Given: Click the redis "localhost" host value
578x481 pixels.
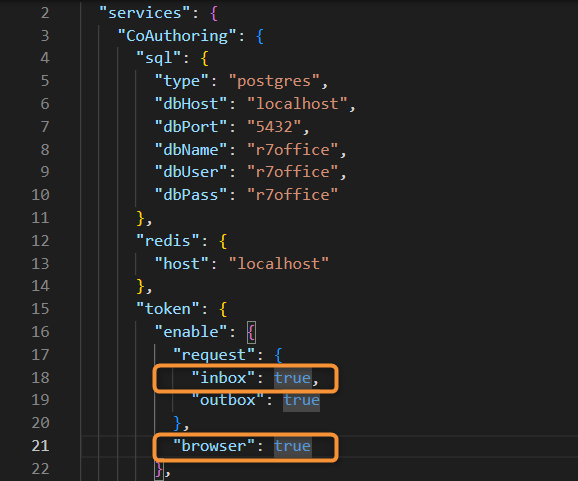Looking at the screenshot, I should [279, 264].
